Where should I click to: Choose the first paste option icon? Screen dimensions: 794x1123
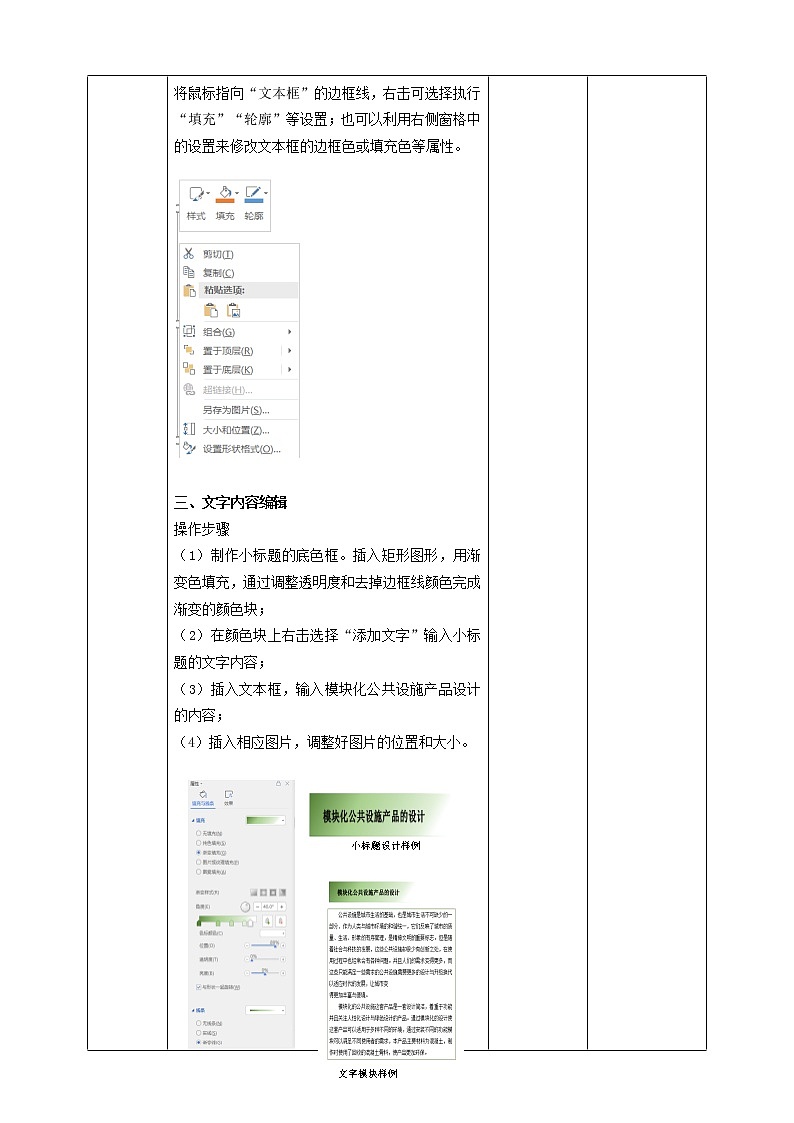211,310
